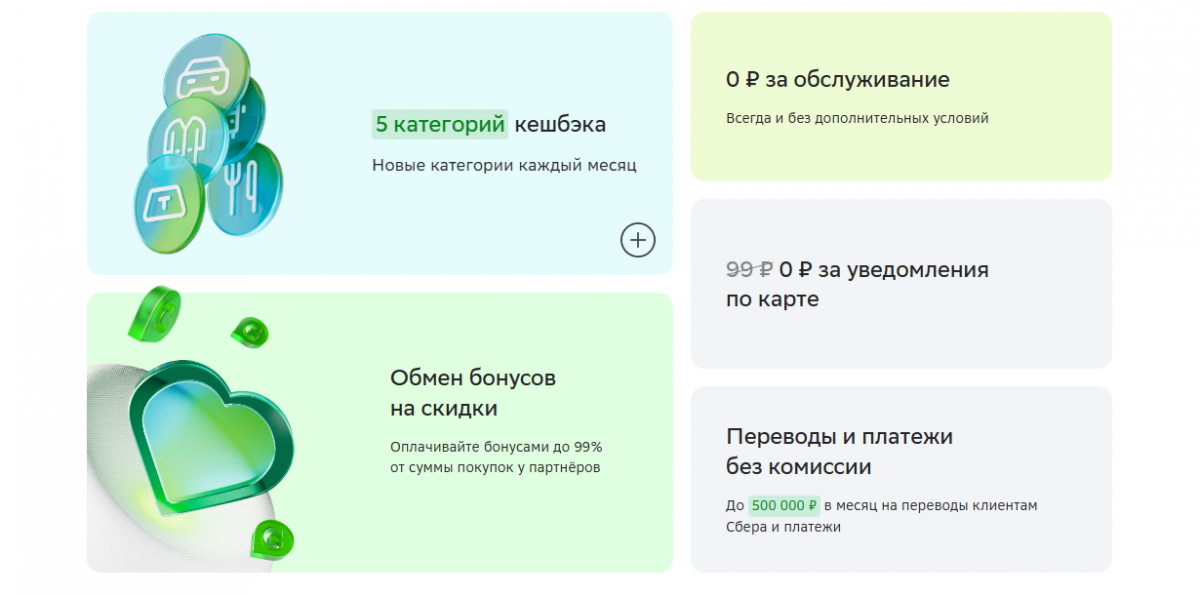Click the highlighted '5 категорий' label
This screenshot has height=596, width=1200.
click(x=439, y=125)
